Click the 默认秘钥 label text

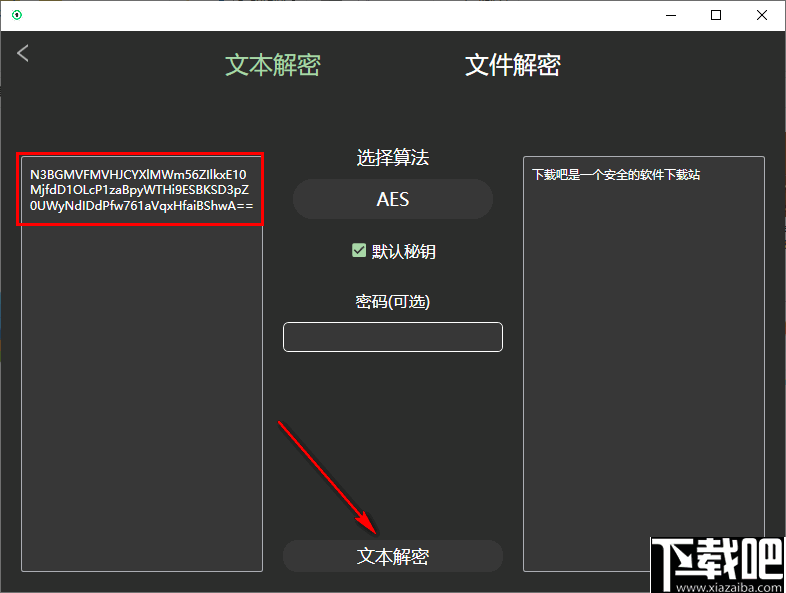pos(404,251)
